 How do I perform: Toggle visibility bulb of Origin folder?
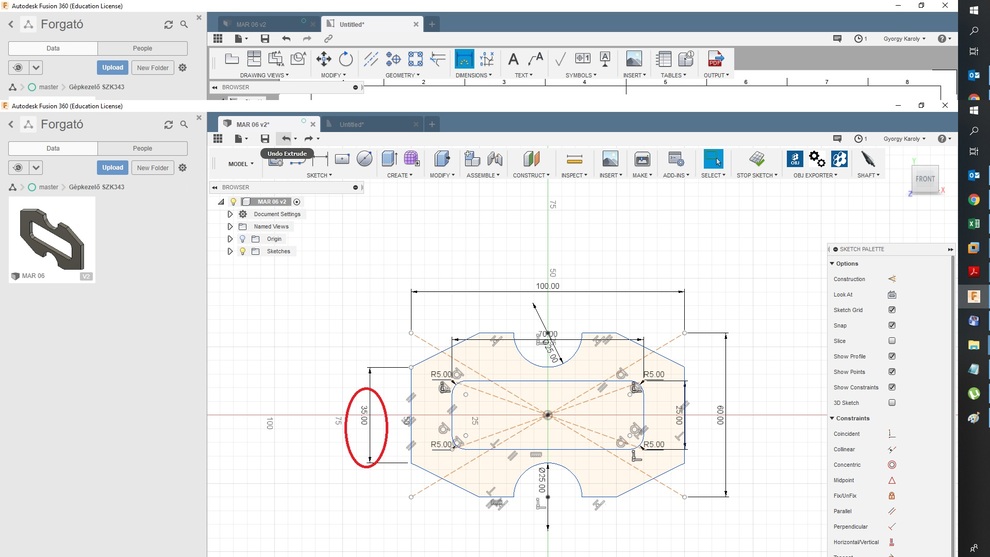click(242, 239)
